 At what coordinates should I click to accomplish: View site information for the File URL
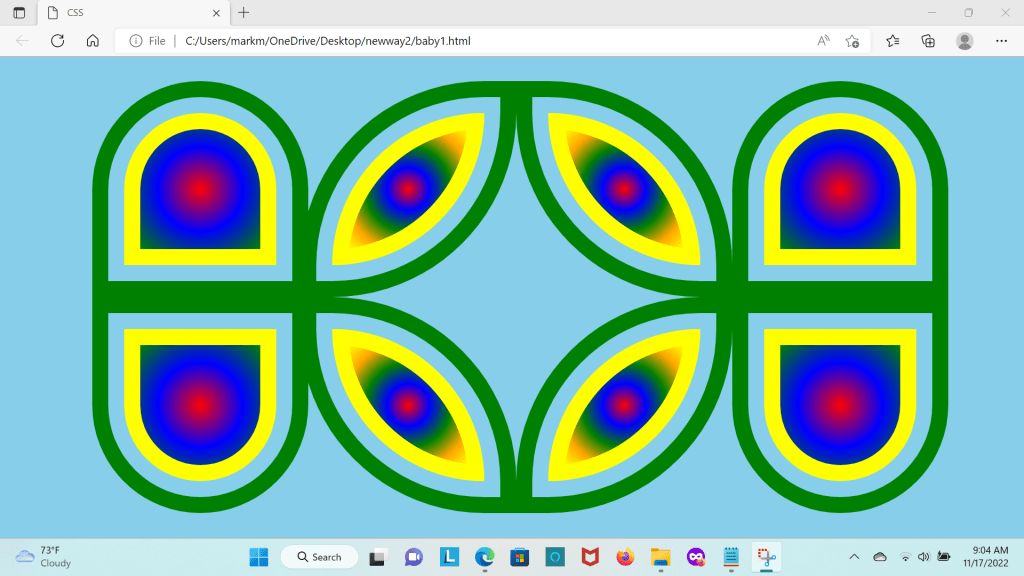point(136,41)
